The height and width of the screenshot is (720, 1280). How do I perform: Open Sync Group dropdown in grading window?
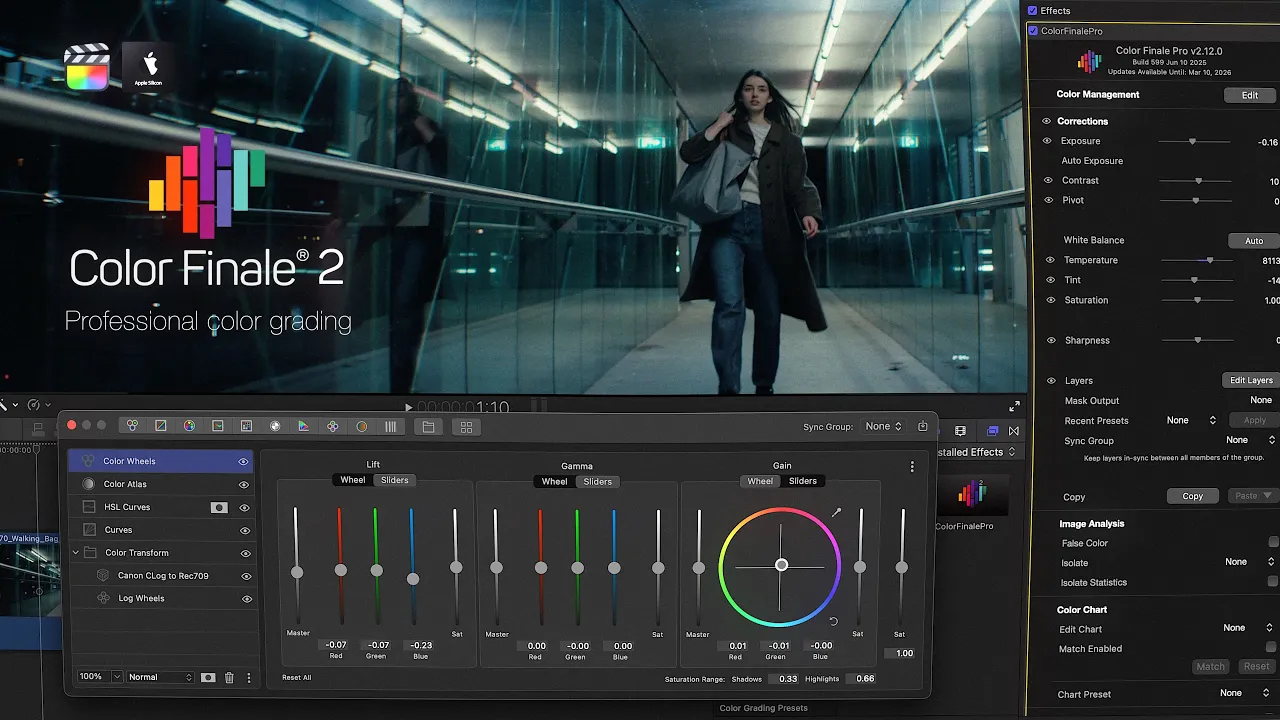pos(883,426)
